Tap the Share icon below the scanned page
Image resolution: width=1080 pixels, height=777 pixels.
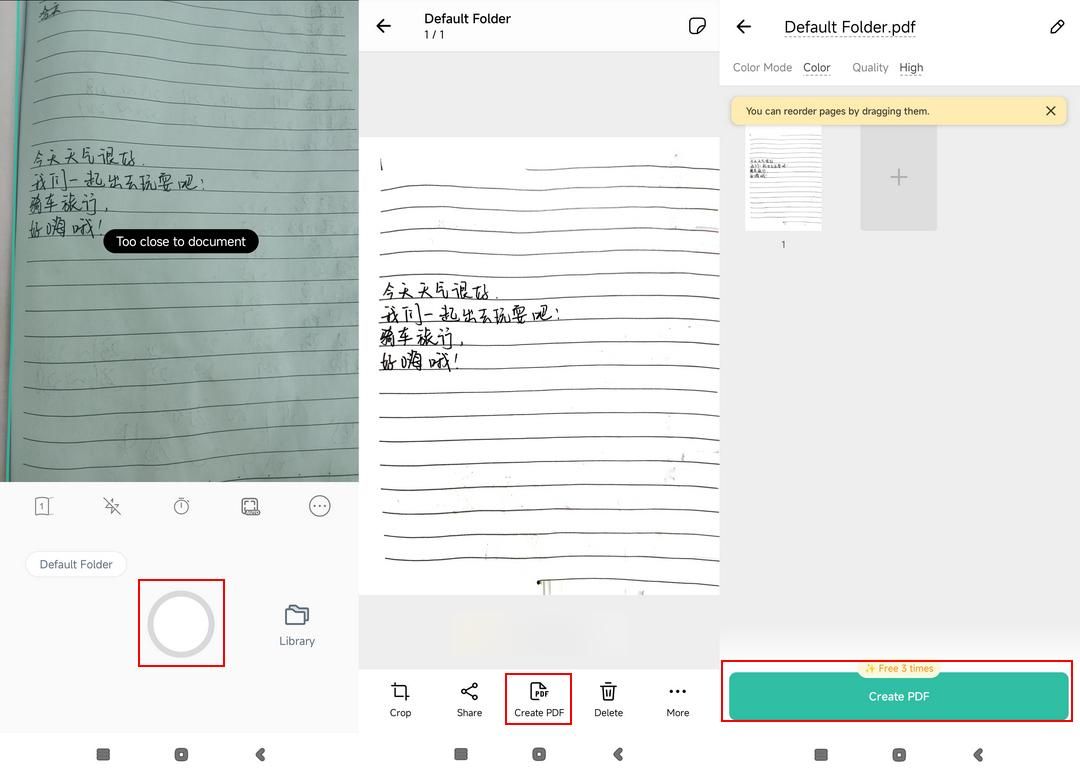click(469, 698)
